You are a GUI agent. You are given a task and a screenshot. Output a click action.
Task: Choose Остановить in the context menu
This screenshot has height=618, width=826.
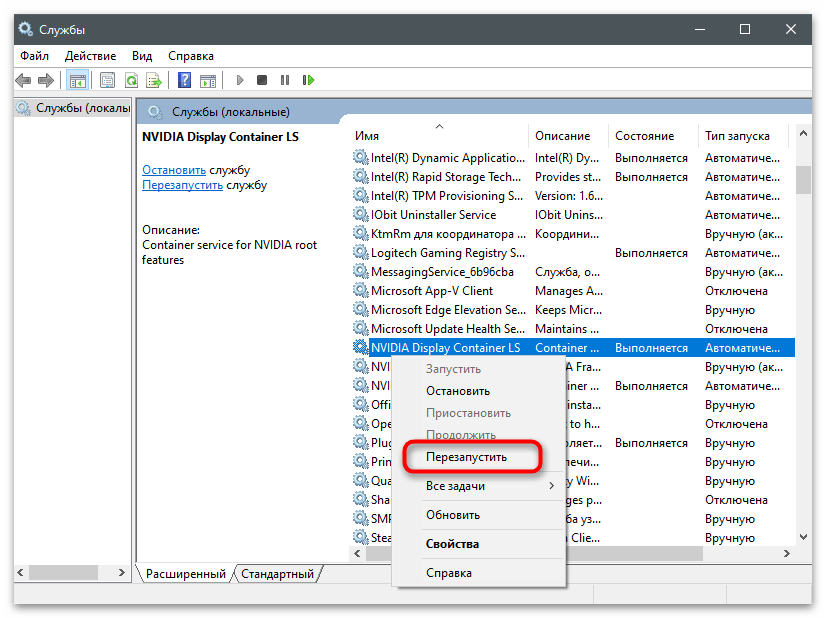click(x=458, y=391)
